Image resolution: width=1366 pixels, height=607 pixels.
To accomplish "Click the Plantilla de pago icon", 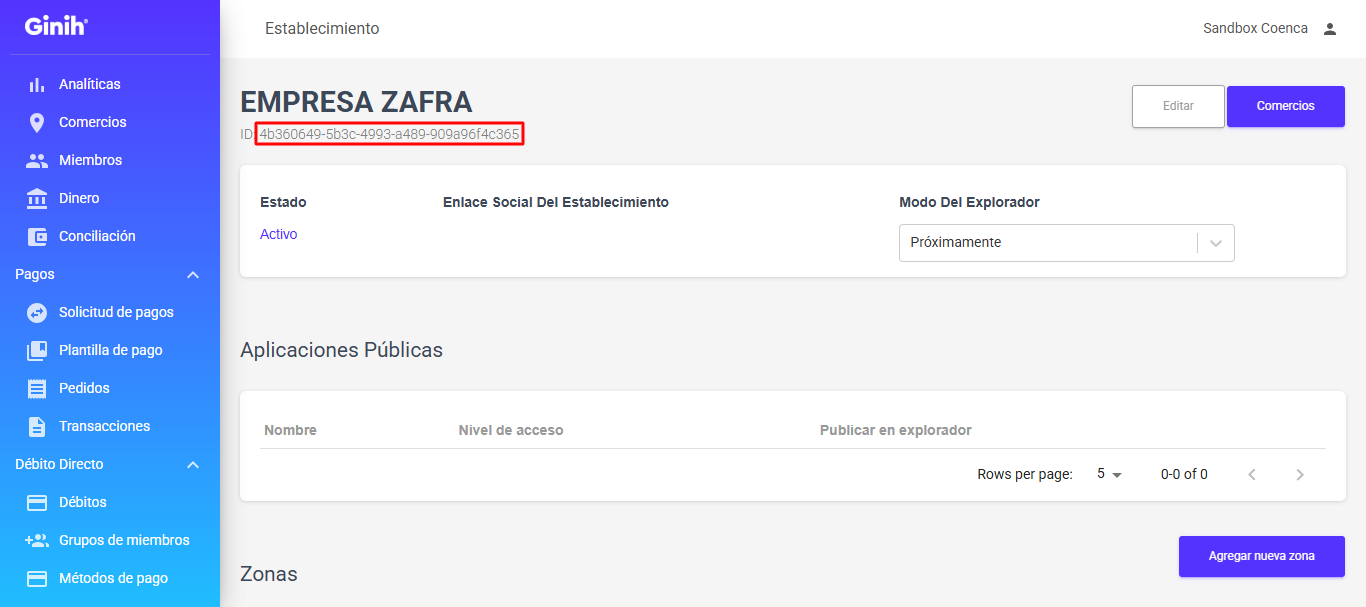I will click(x=37, y=350).
